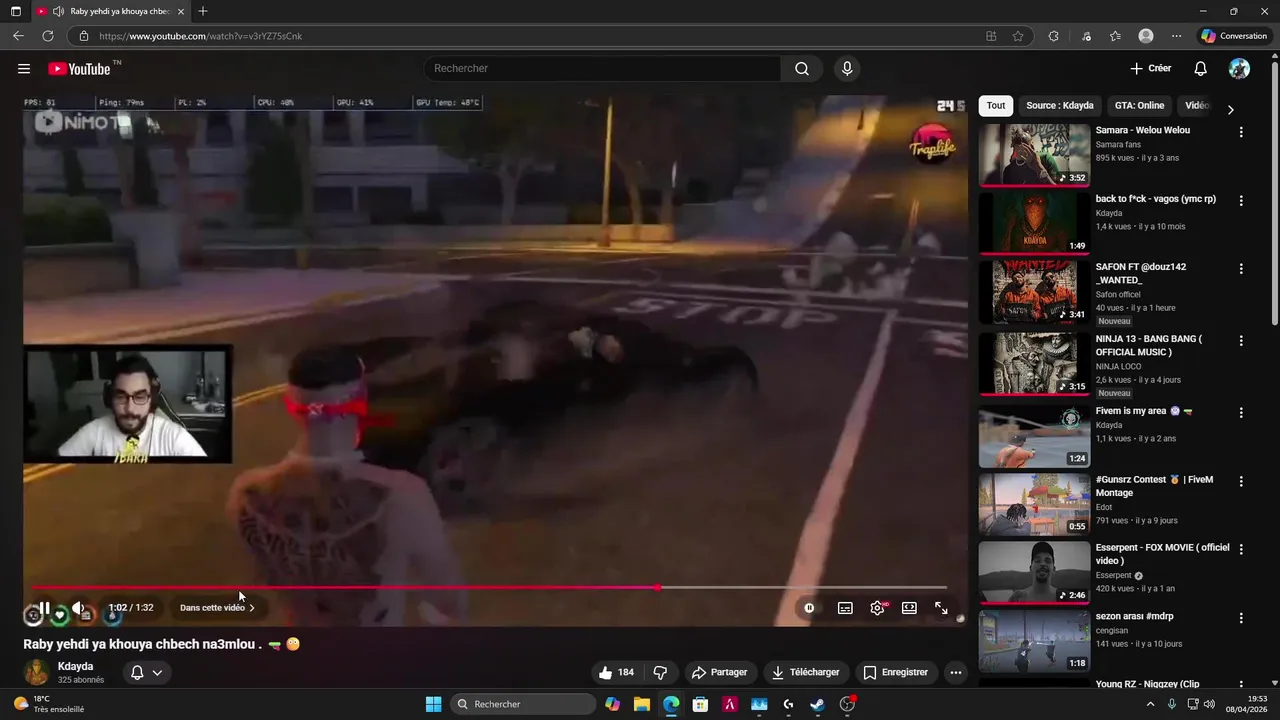Click the search magnifier button
The width and height of the screenshot is (1280, 720).
(x=802, y=68)
